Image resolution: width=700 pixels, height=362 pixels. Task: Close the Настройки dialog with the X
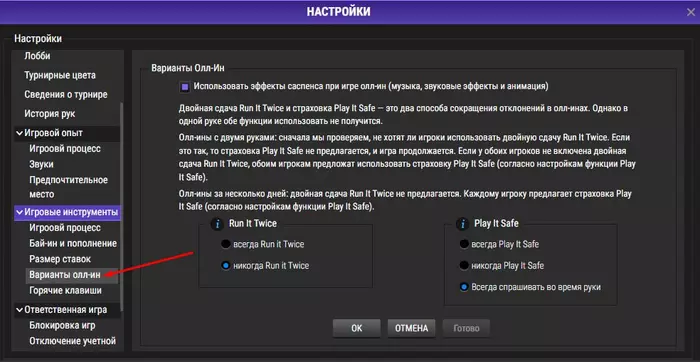691,12
